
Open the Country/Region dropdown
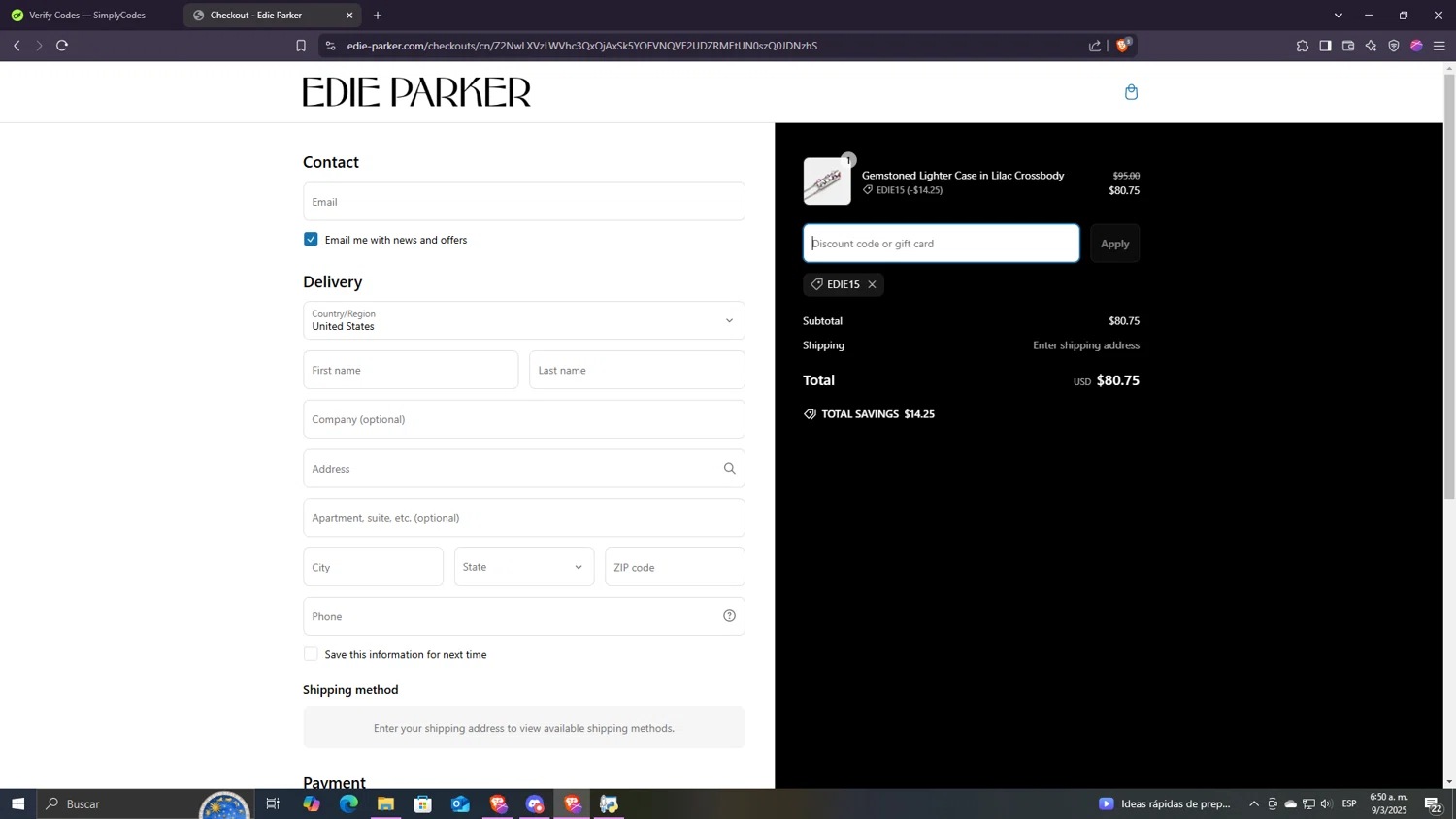pyautogui.click(x=524, y=320)
